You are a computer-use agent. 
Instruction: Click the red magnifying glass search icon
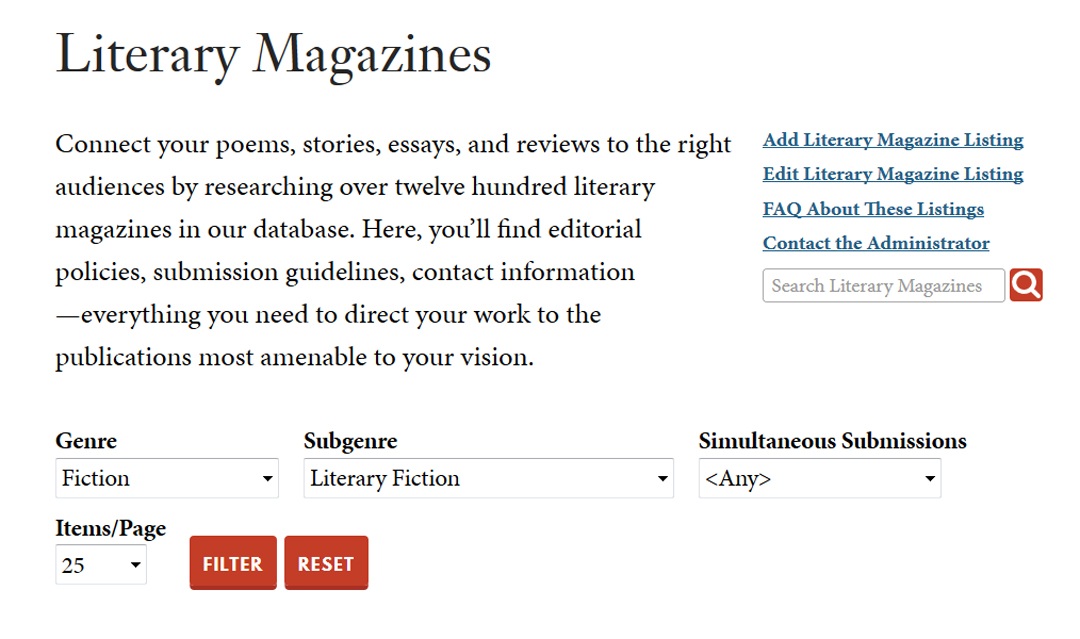point(1026,285)
